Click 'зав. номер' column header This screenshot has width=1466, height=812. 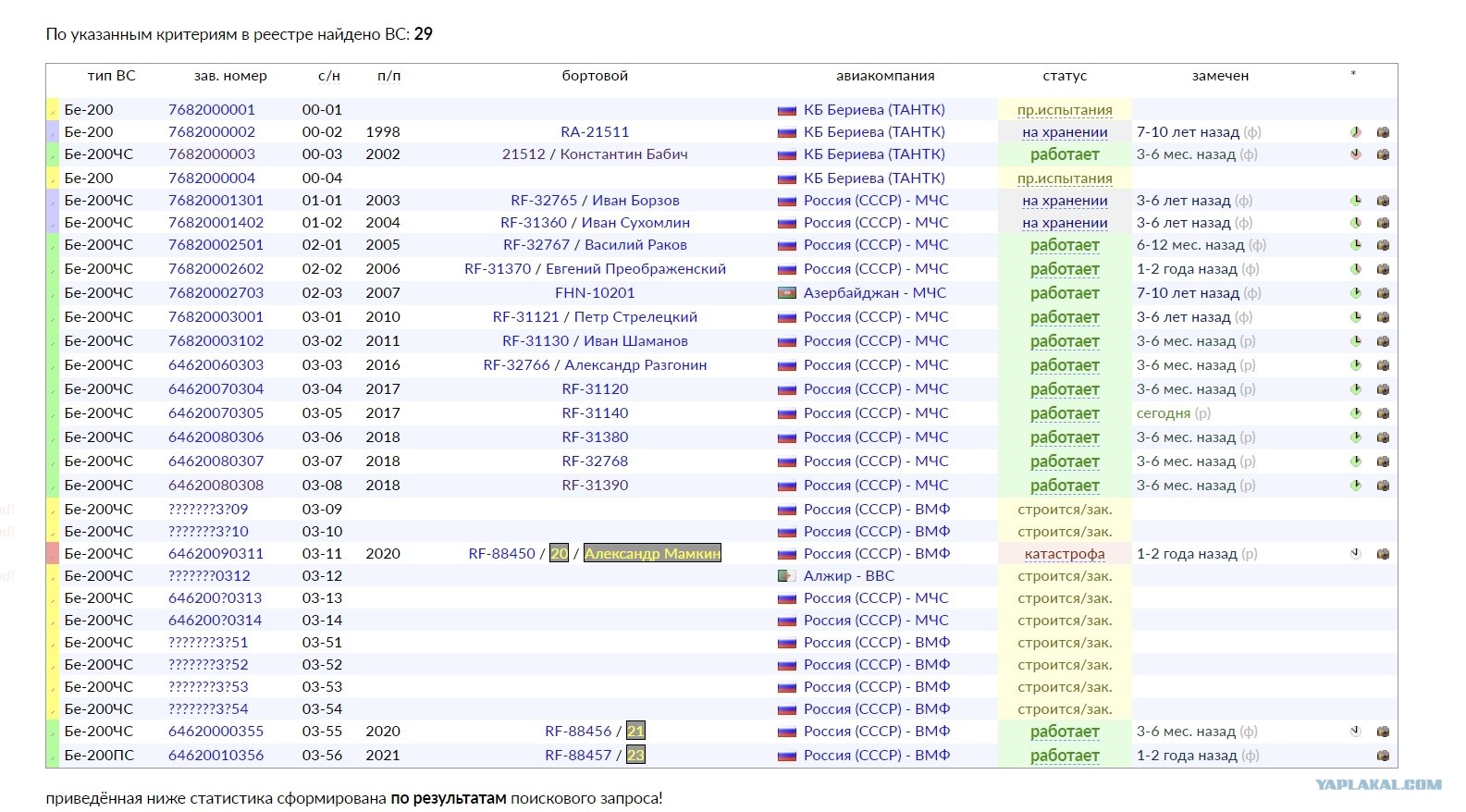[x=230, y=76]
